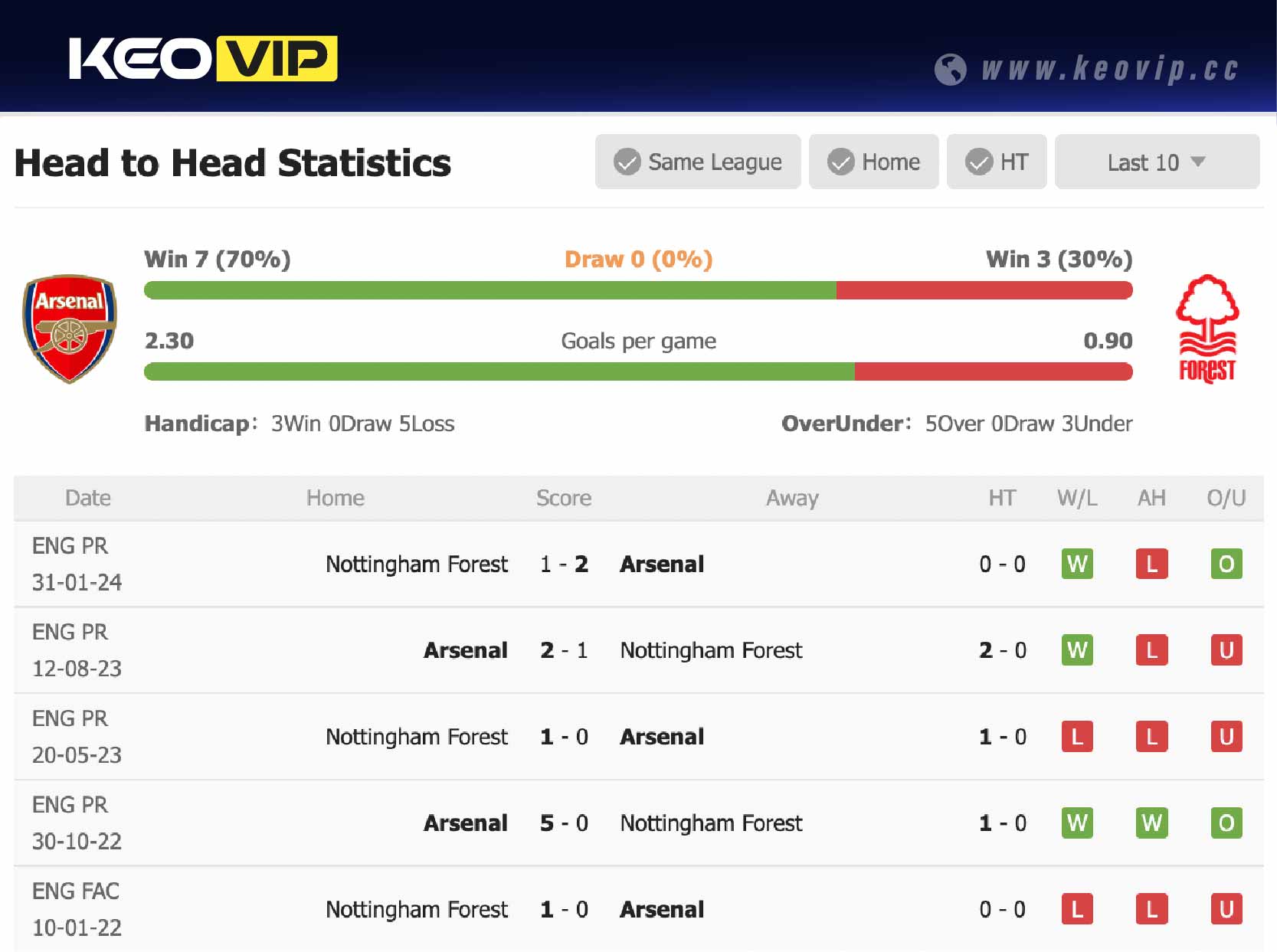Expand the W/L column header

1077,498
